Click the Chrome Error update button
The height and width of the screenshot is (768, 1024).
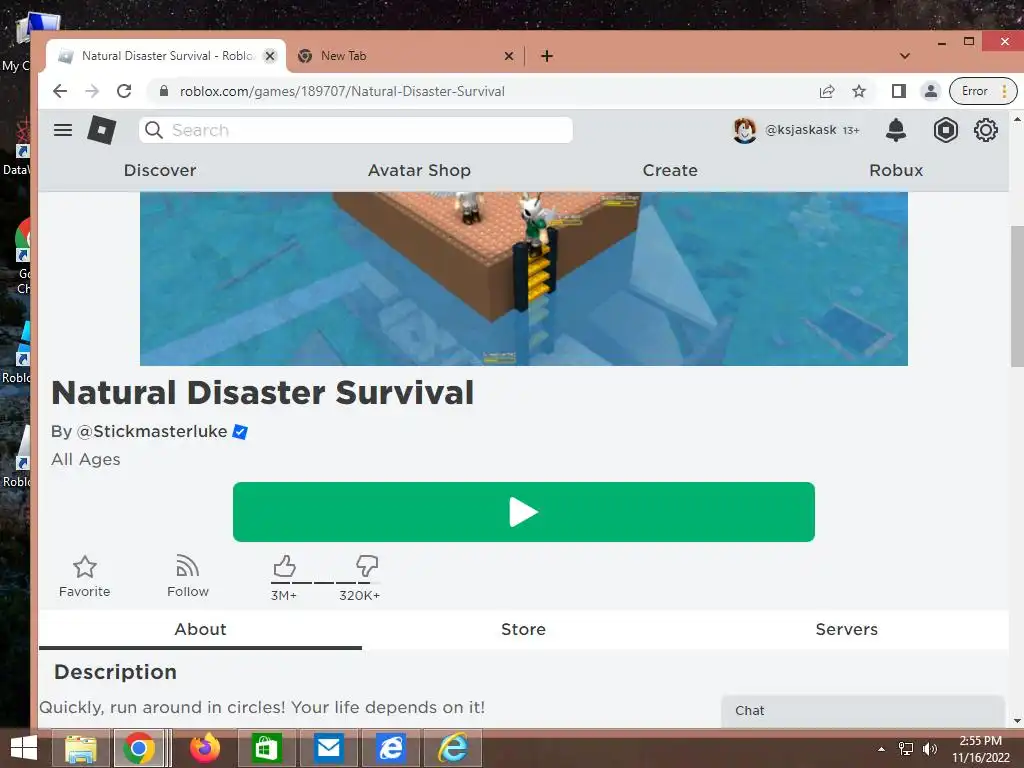click(x=982, y=91)
